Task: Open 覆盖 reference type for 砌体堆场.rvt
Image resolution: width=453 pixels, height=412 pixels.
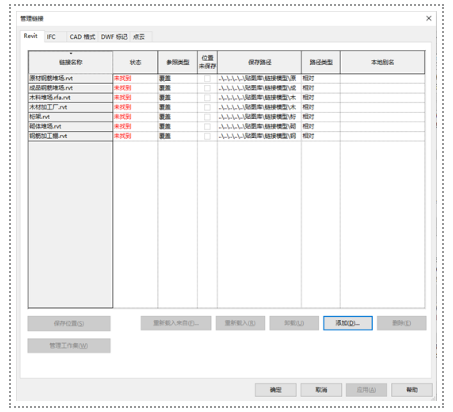Action: pyautogui.click(x=178, y=127)
